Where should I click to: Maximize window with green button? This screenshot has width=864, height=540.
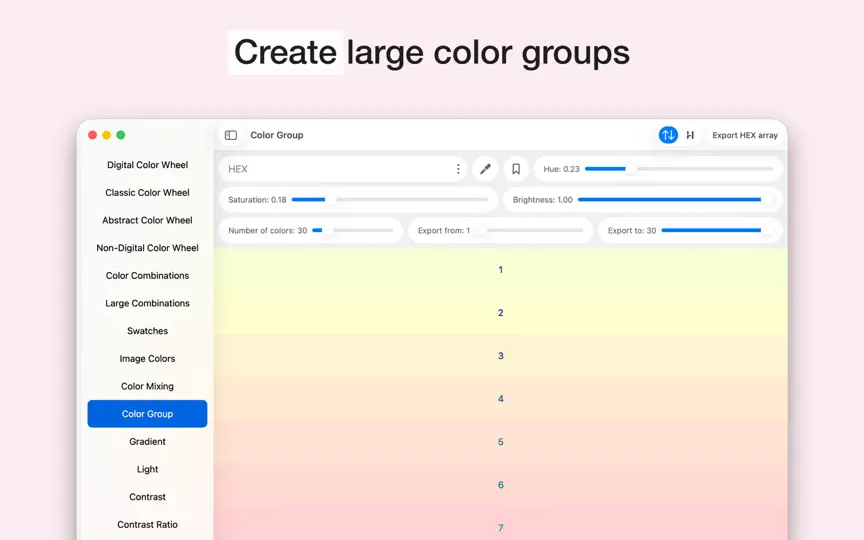(121, 135)
